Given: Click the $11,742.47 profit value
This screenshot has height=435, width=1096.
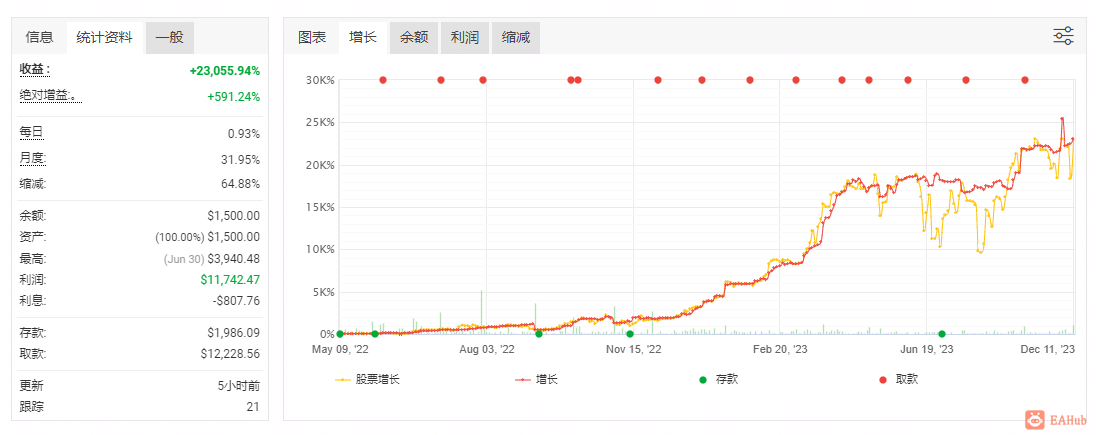Looking at the screenshot, I should click(229, 280).
